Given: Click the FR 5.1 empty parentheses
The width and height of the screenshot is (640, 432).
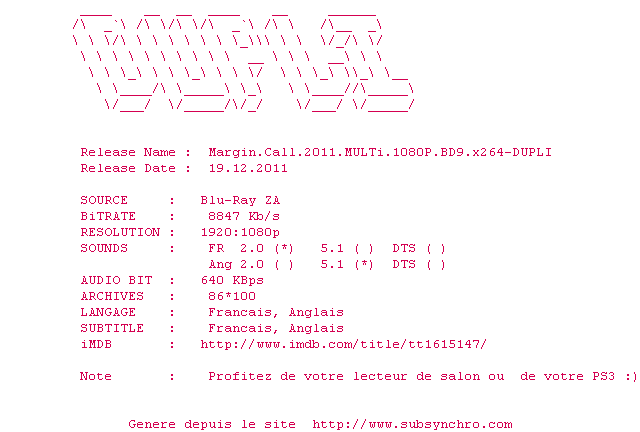Looking at the screenshot, I should pos(364,249).
